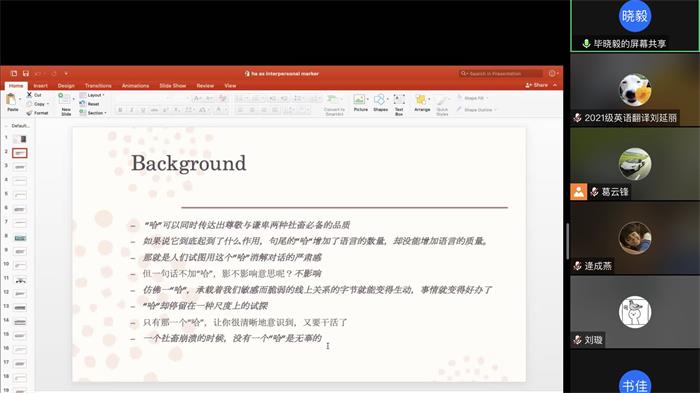Switch to the Insert ribbon tab

click(40, 86)
